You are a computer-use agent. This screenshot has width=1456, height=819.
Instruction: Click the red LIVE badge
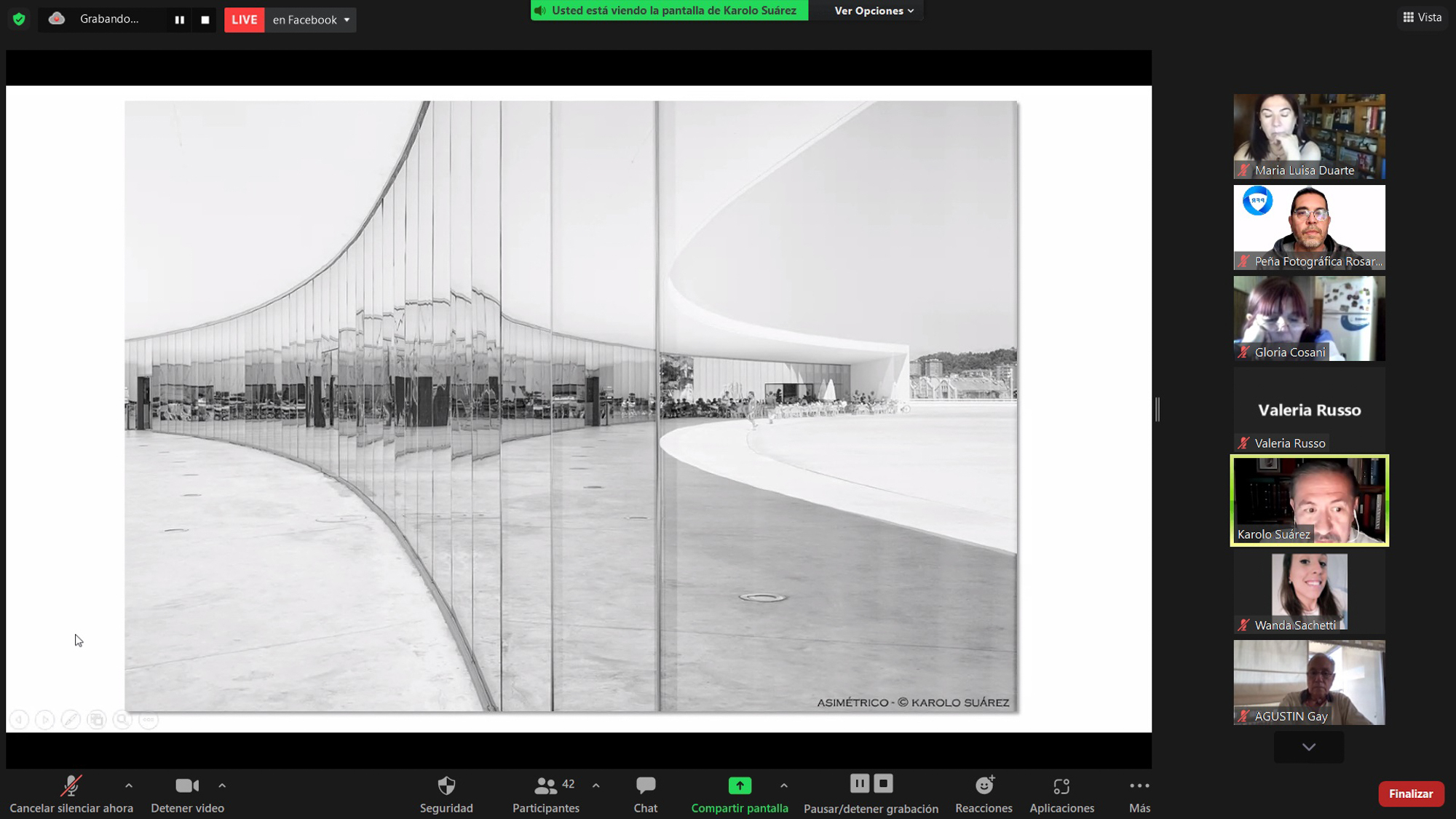coord(244,20)
